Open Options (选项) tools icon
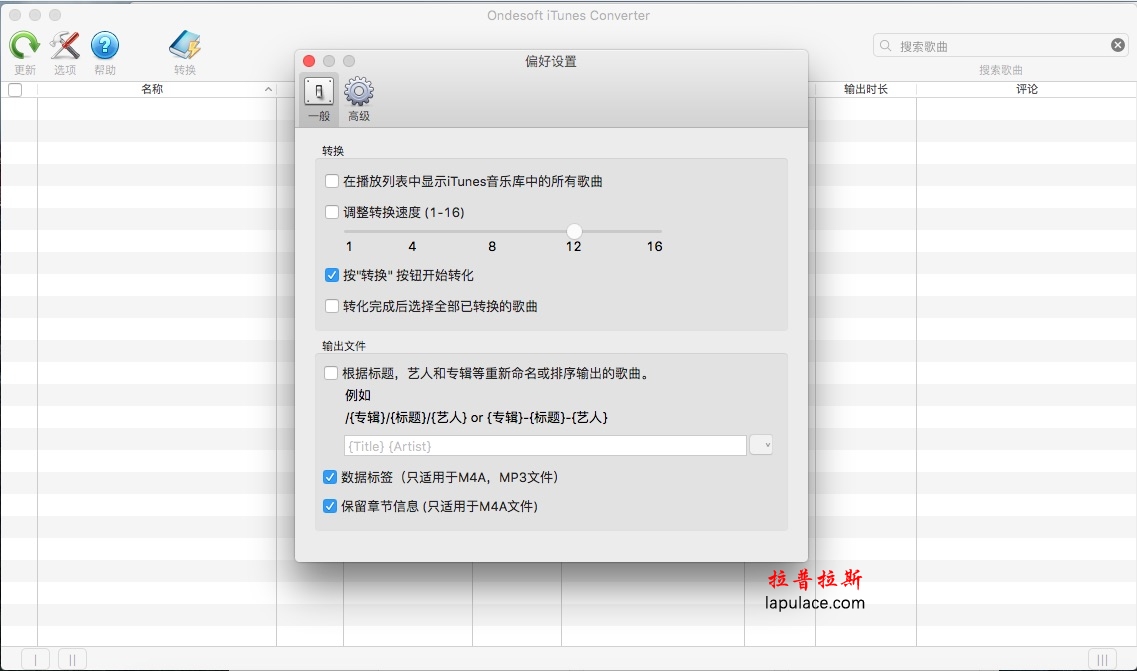This screenshot has height=671, width=1137. coord(65,46)
